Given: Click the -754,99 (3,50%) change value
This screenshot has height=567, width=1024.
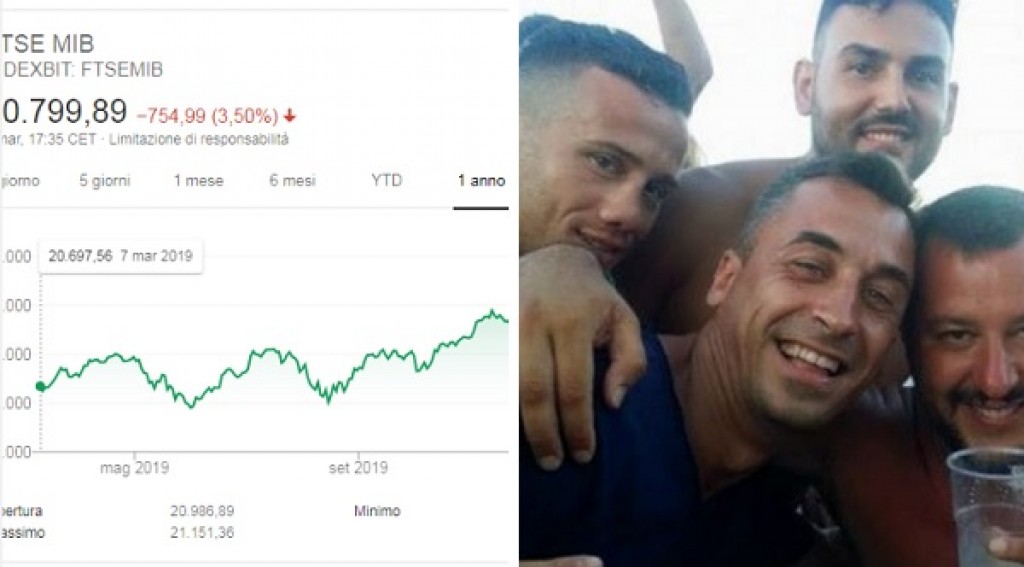Looking at the screenshot, I should (207, 116).
